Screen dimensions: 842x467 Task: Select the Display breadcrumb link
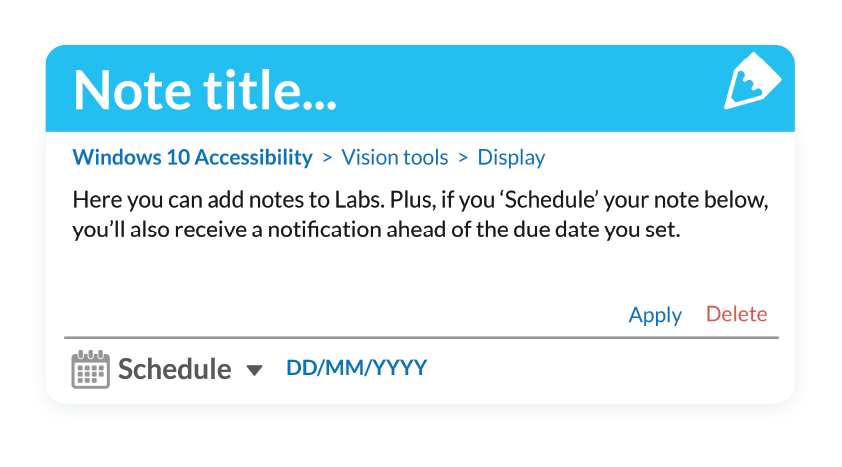[511, 157]
